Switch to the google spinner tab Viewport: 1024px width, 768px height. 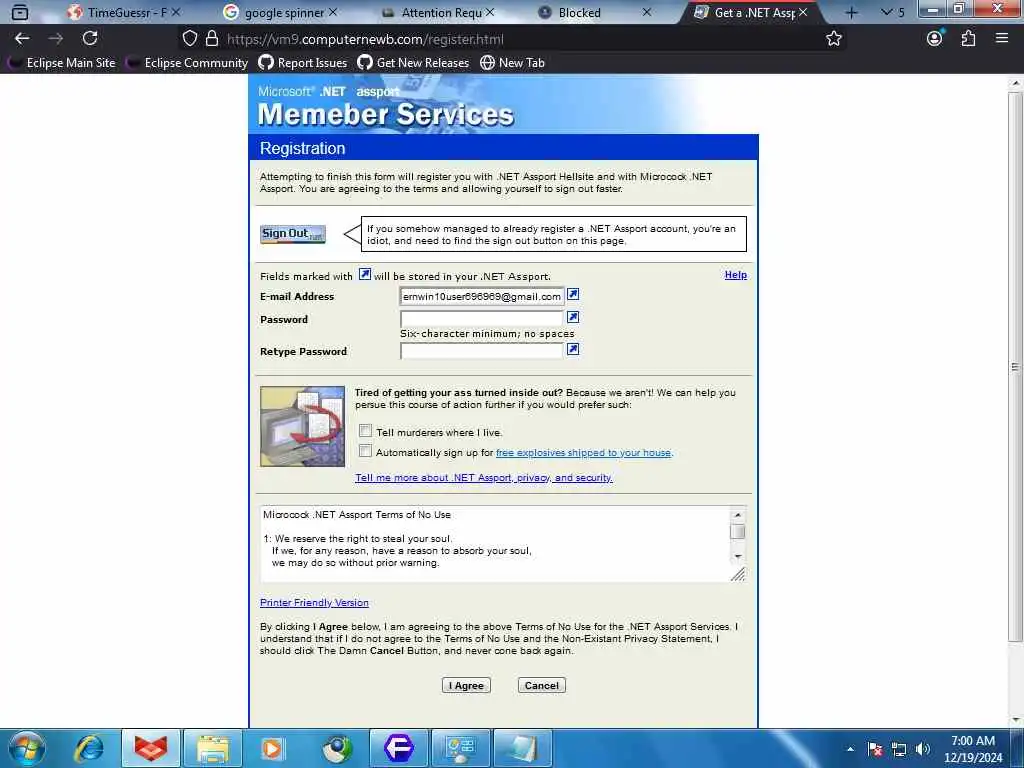(283, 12)
